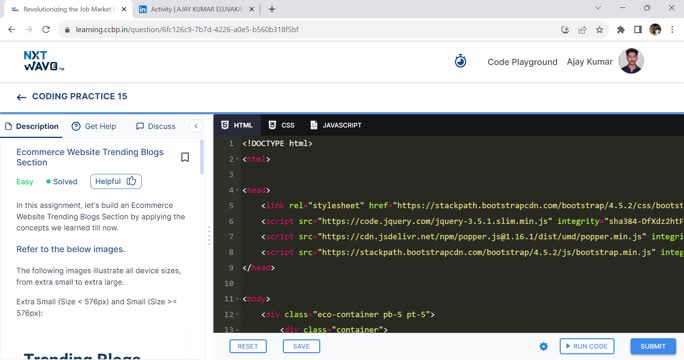Viewport: 684px width, 360px height.
Task: Open the browser extensions puzzle icon
Action: [x=620, y=30]
